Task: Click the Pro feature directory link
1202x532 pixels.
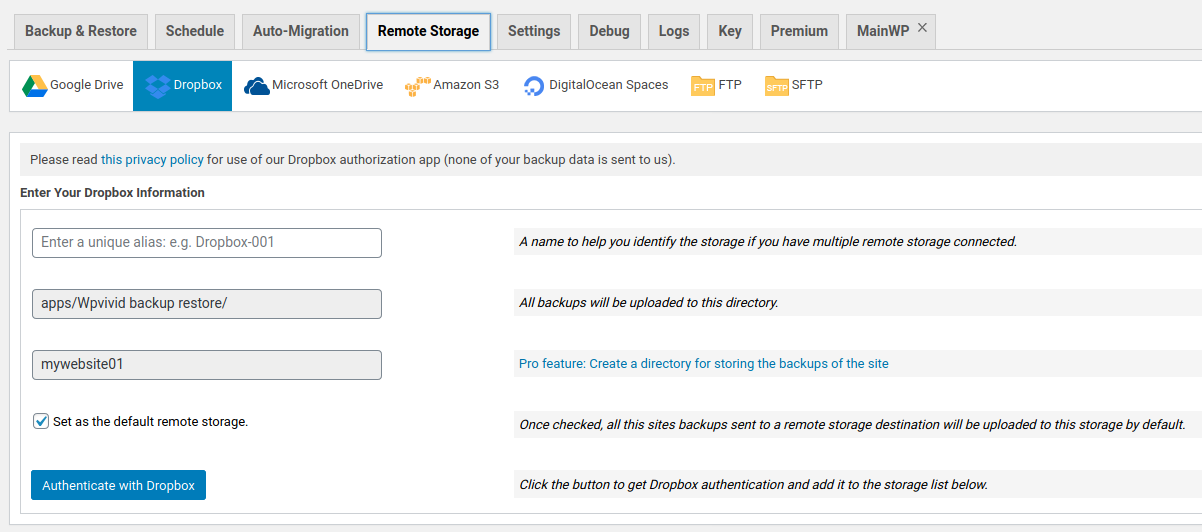Action: (x=703, y=364)
